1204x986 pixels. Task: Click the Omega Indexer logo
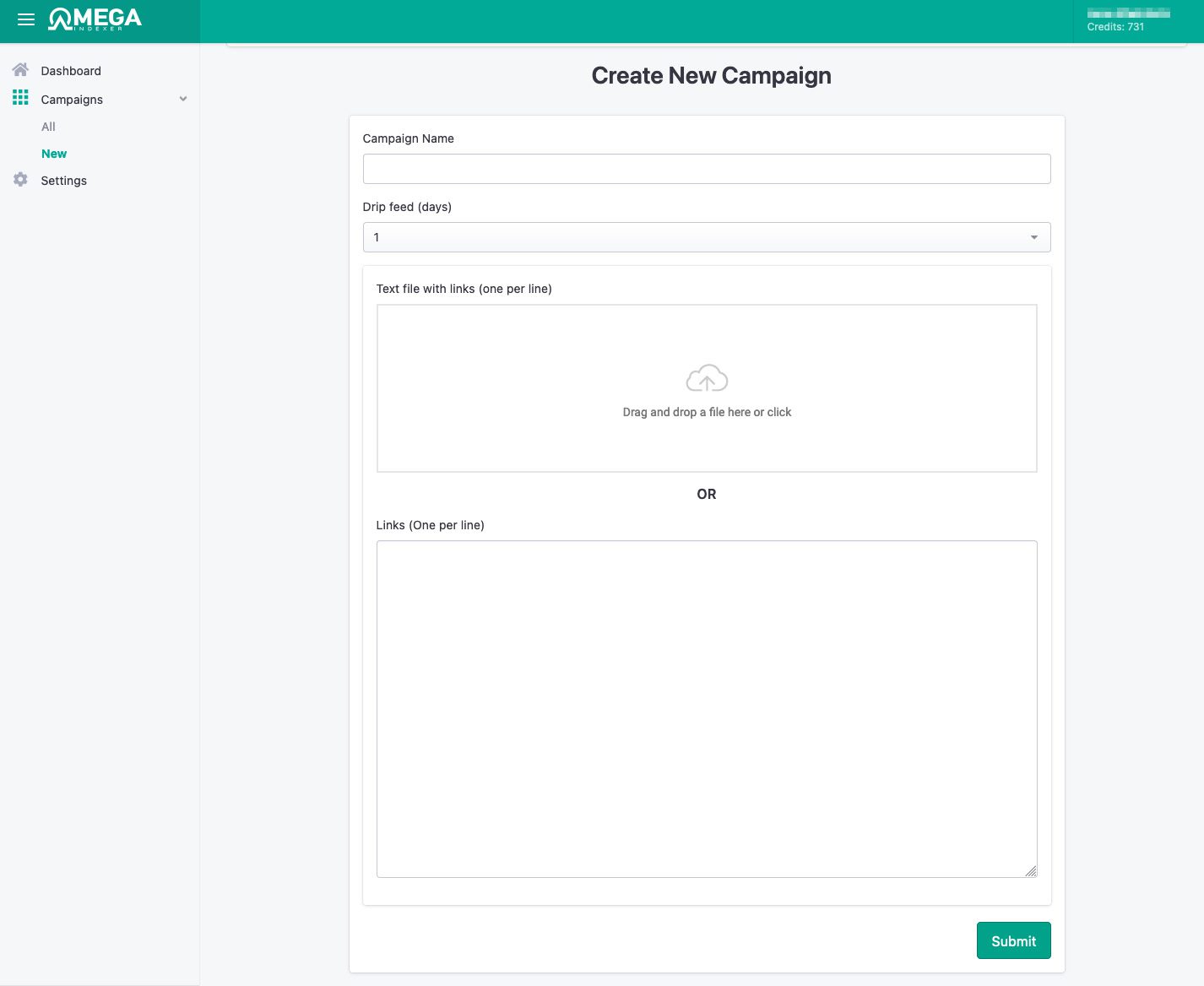pyautogui.click(x=95, y=19)
